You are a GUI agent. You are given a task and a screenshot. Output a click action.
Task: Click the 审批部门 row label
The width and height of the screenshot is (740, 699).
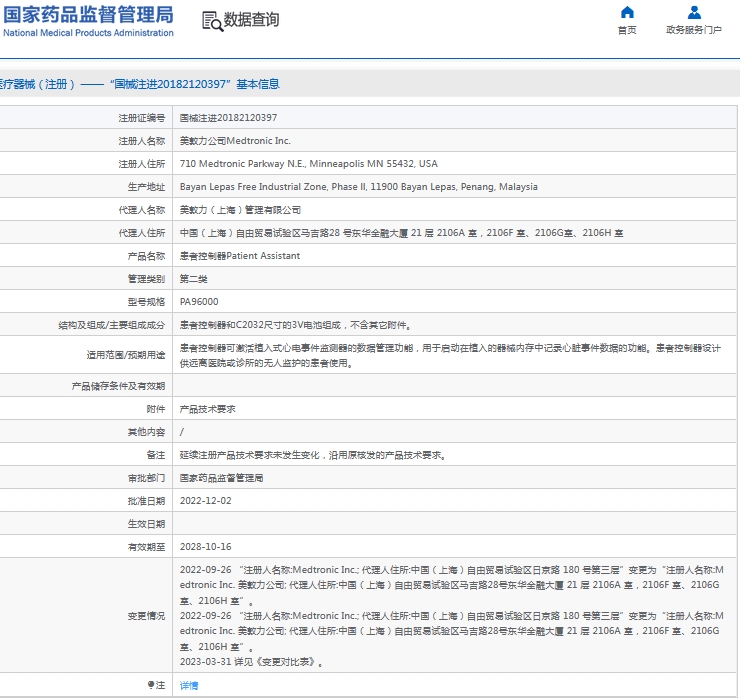(x=146, y=478)
